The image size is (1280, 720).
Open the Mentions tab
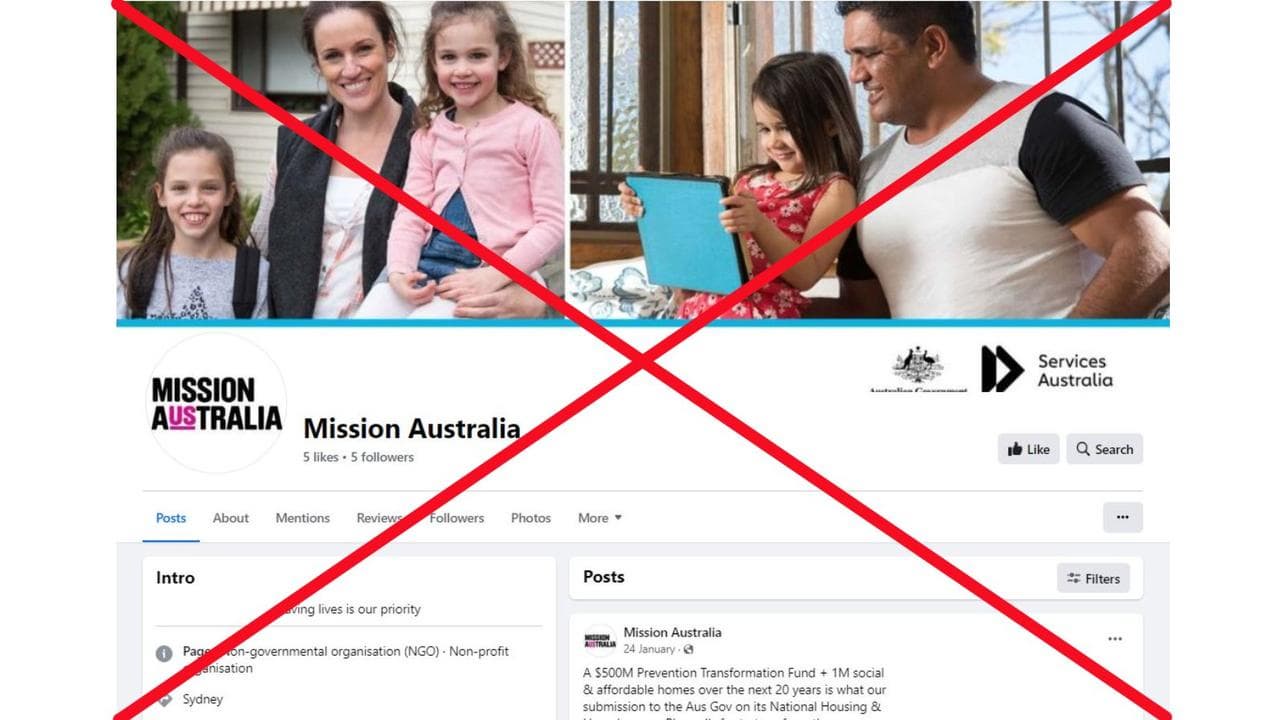(303, 518)
